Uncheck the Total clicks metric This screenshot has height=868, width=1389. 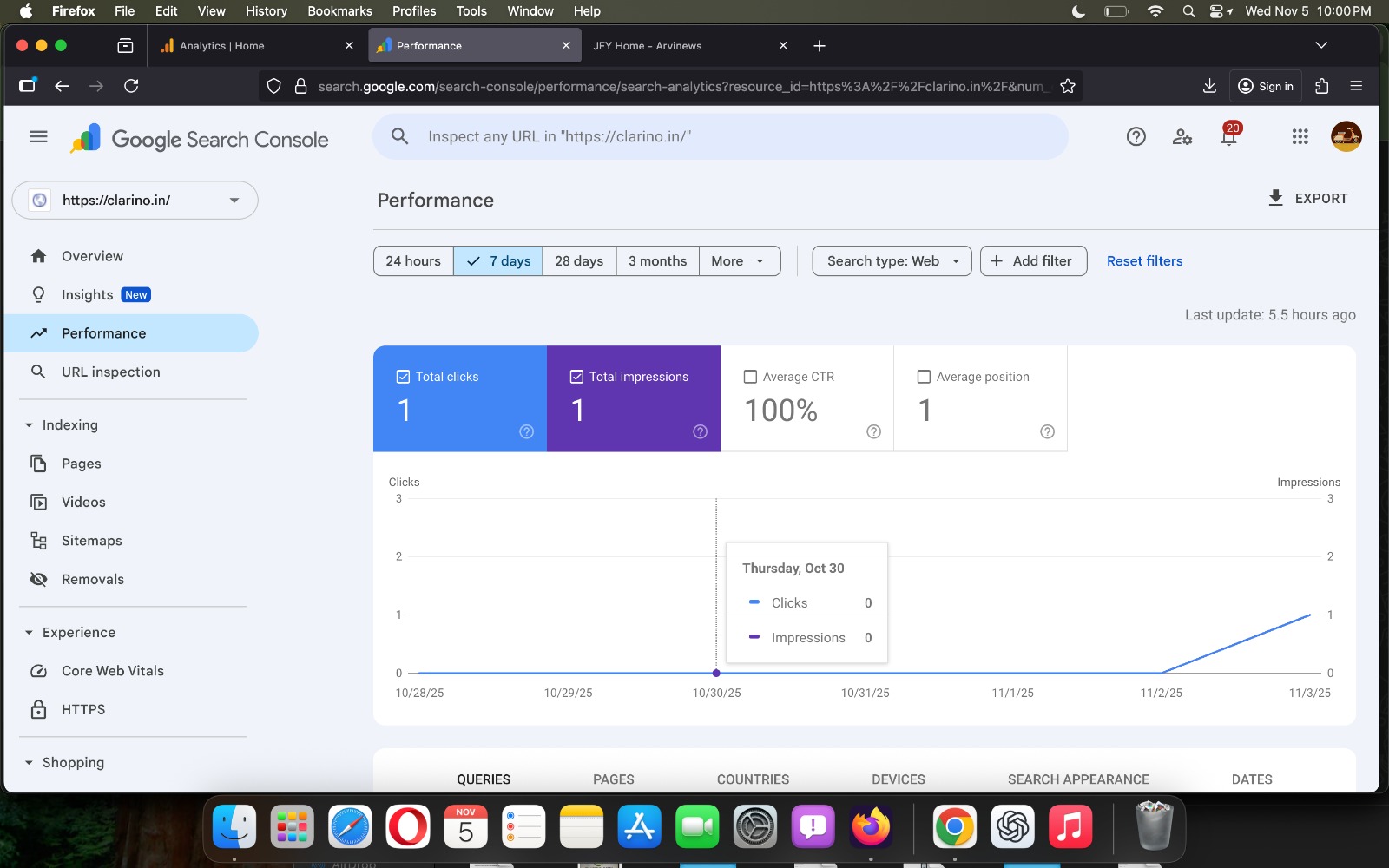(x=403, y=377)
